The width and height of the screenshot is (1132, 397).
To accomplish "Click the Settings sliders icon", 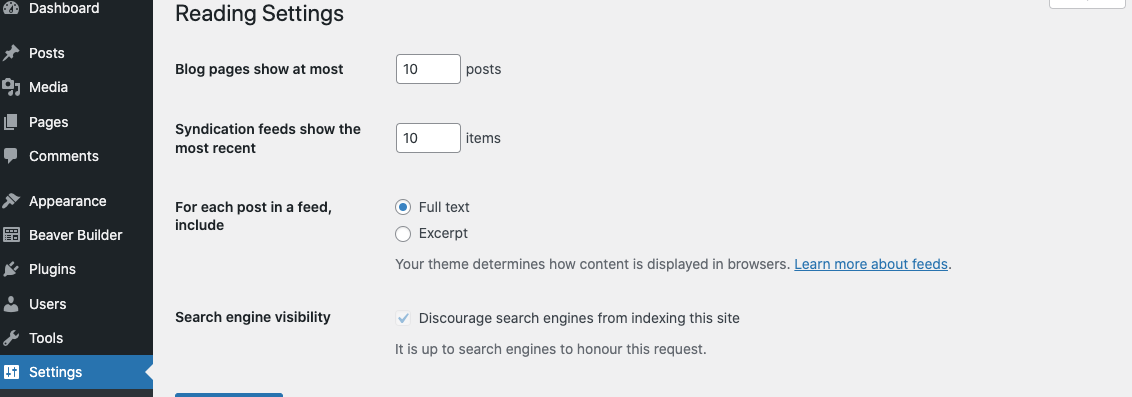I will (x=11, y=372).
